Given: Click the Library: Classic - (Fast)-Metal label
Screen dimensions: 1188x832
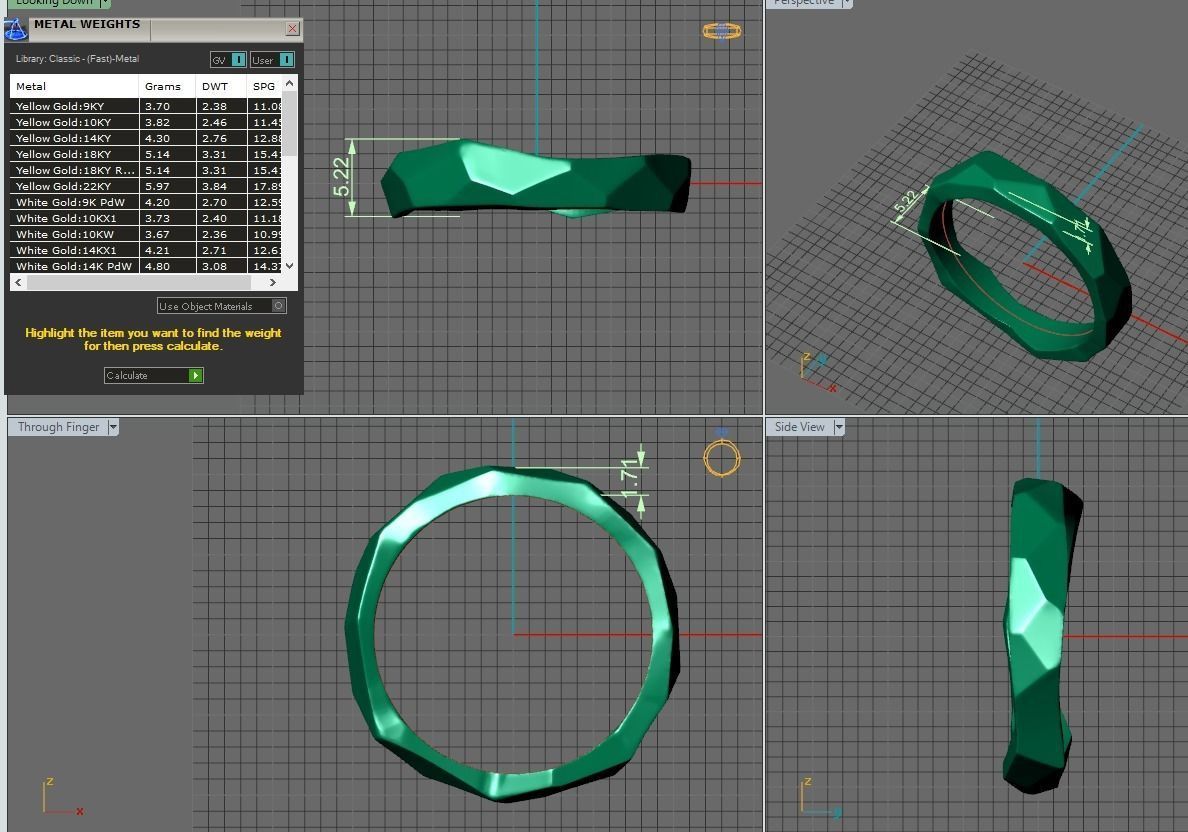Looking at the screenshot, I should click(x=77, y=58).
